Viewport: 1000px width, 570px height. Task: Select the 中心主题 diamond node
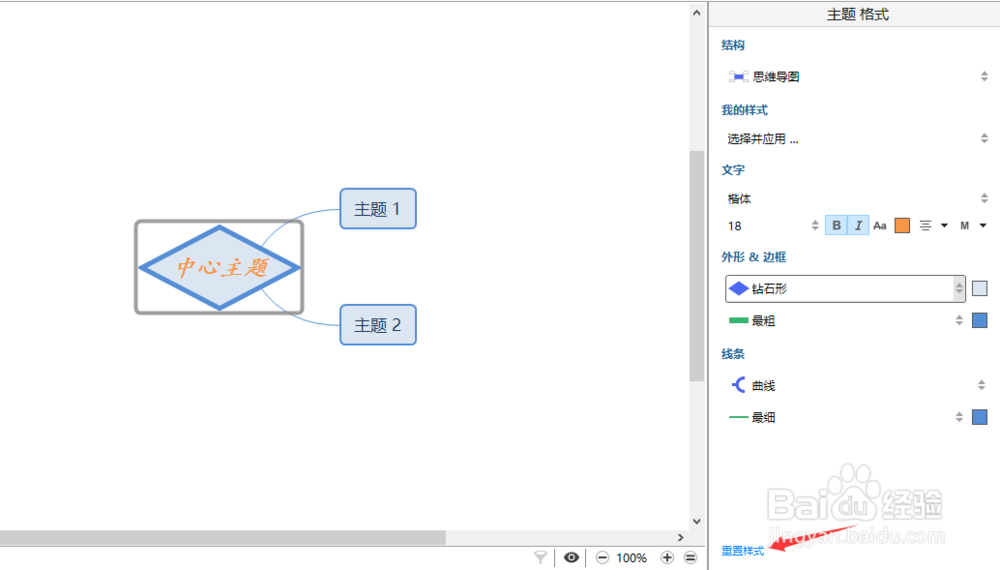tap(219, 267)
